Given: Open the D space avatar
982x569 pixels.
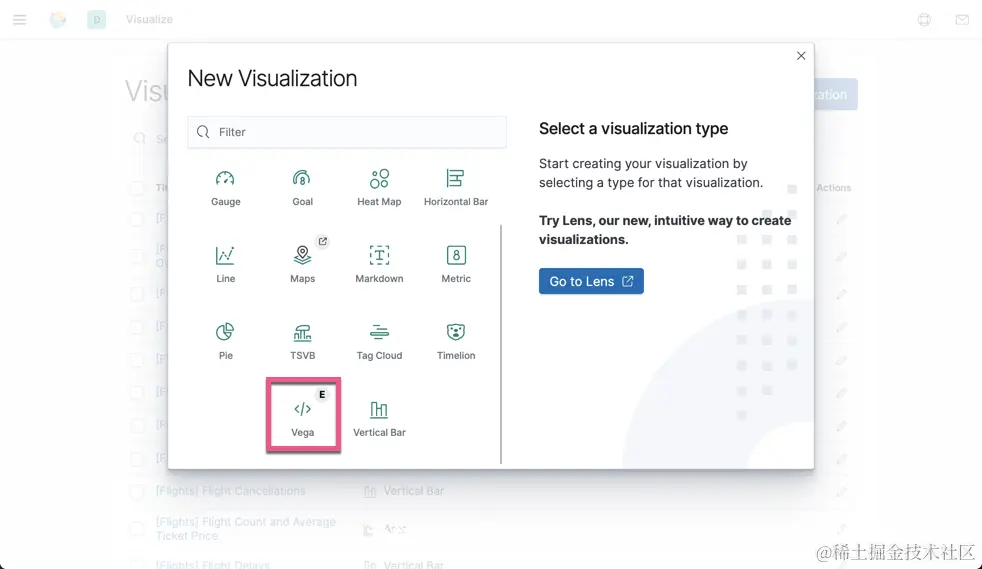Looking at the screenshot, I should (96, 19).
